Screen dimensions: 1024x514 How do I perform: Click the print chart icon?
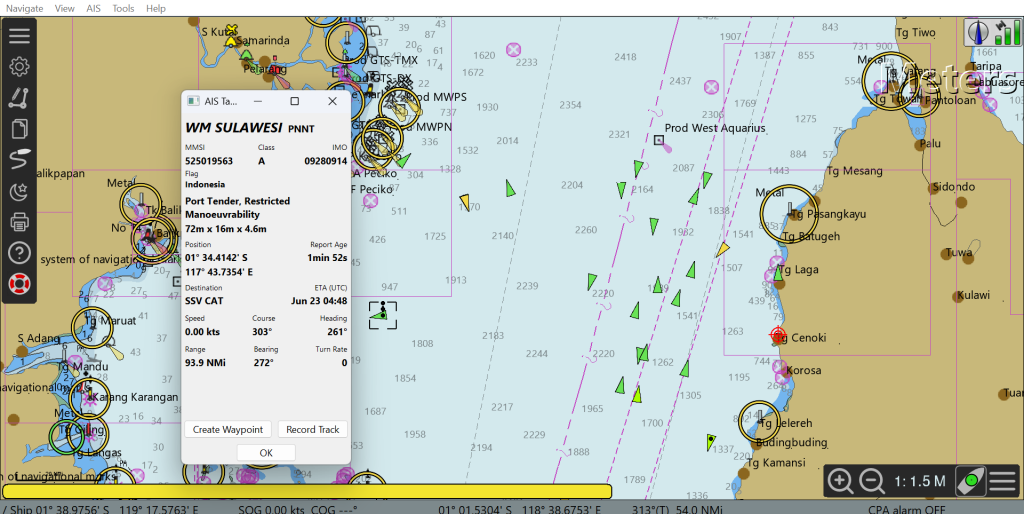(19, 222)
